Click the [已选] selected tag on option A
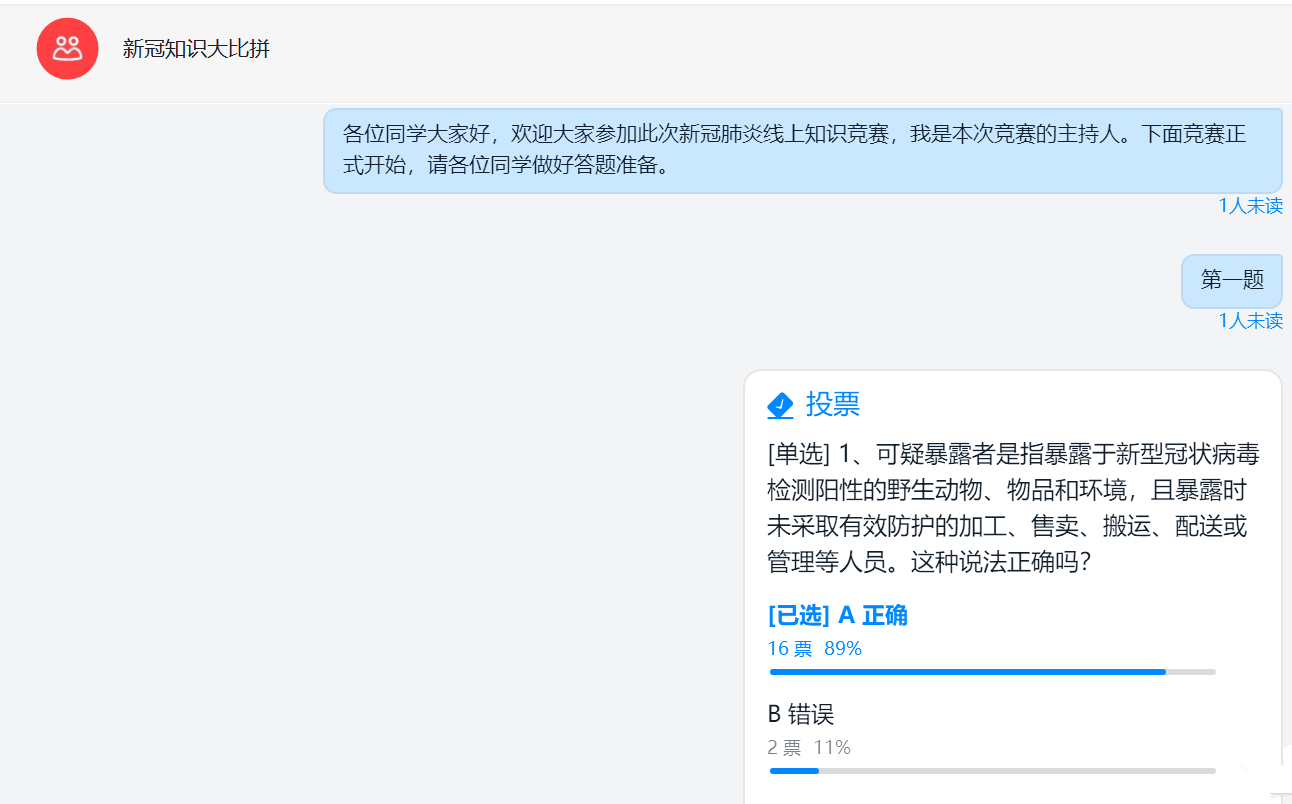Viewport: 1292px width, 804px height. (799, 615)
